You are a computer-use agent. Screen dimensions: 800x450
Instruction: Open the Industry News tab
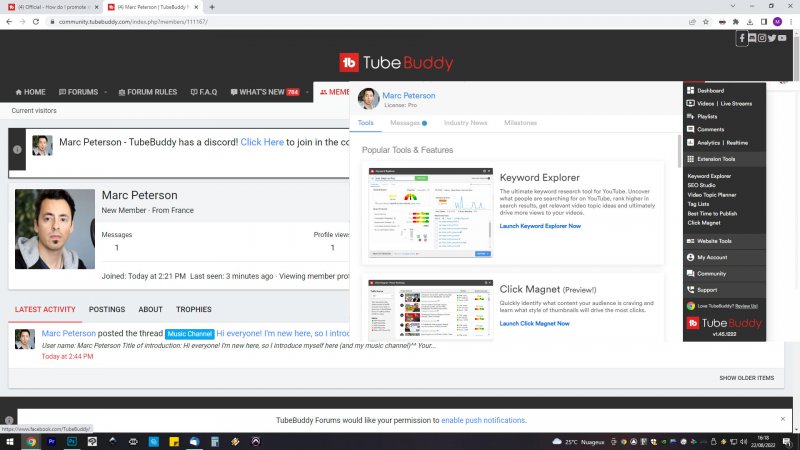(x=465, y=123)
